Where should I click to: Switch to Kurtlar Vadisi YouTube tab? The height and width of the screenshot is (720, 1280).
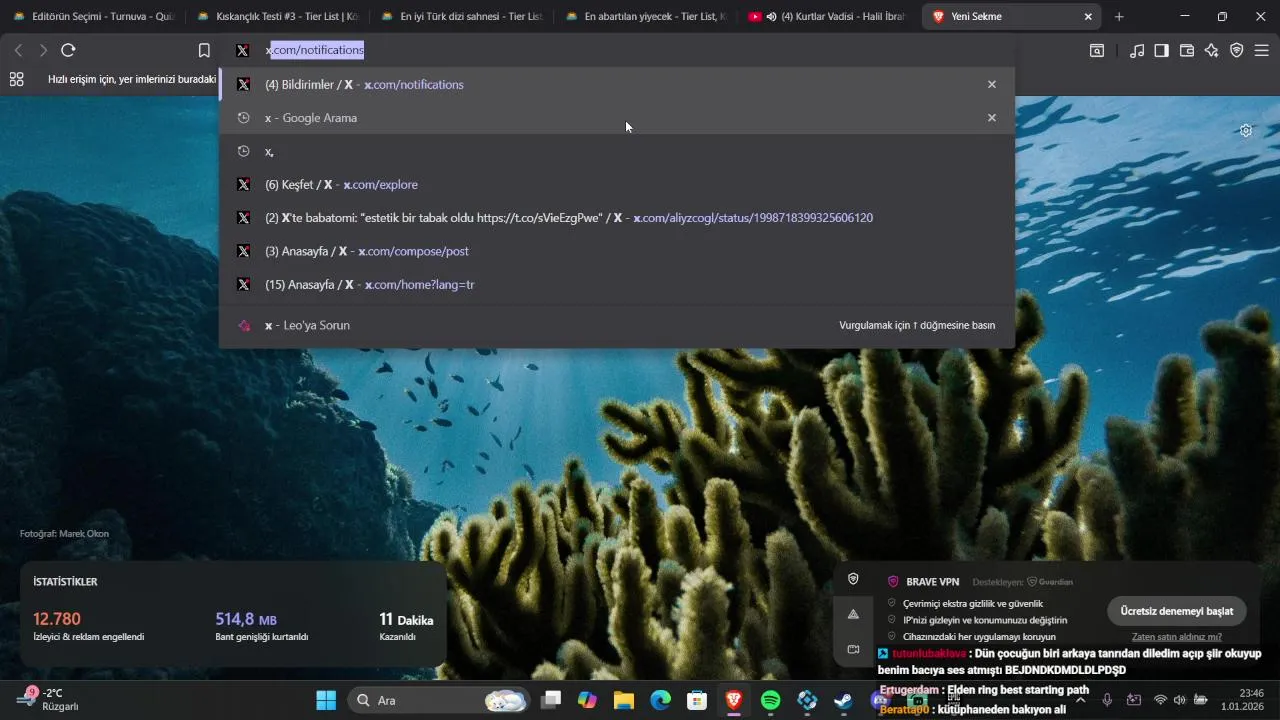828,16
